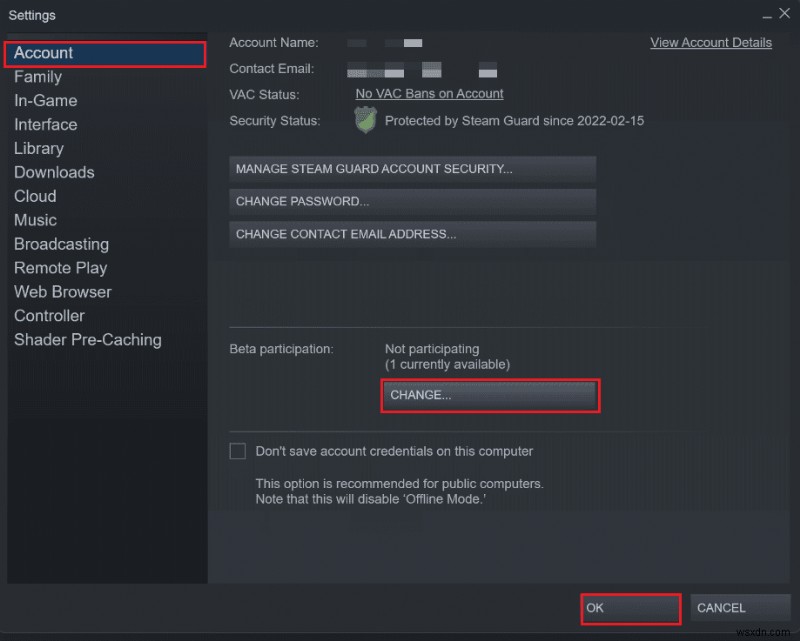This screenshot has height=641, width=800.
Task: Close the Settings window
Action: 784,13
